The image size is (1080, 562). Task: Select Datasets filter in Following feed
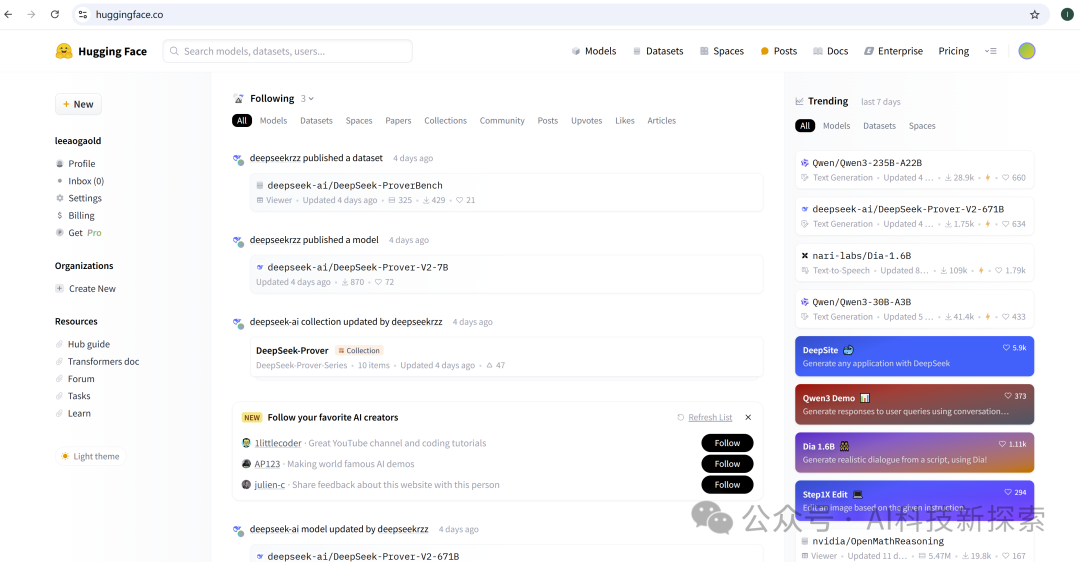[x=316, y=121]
